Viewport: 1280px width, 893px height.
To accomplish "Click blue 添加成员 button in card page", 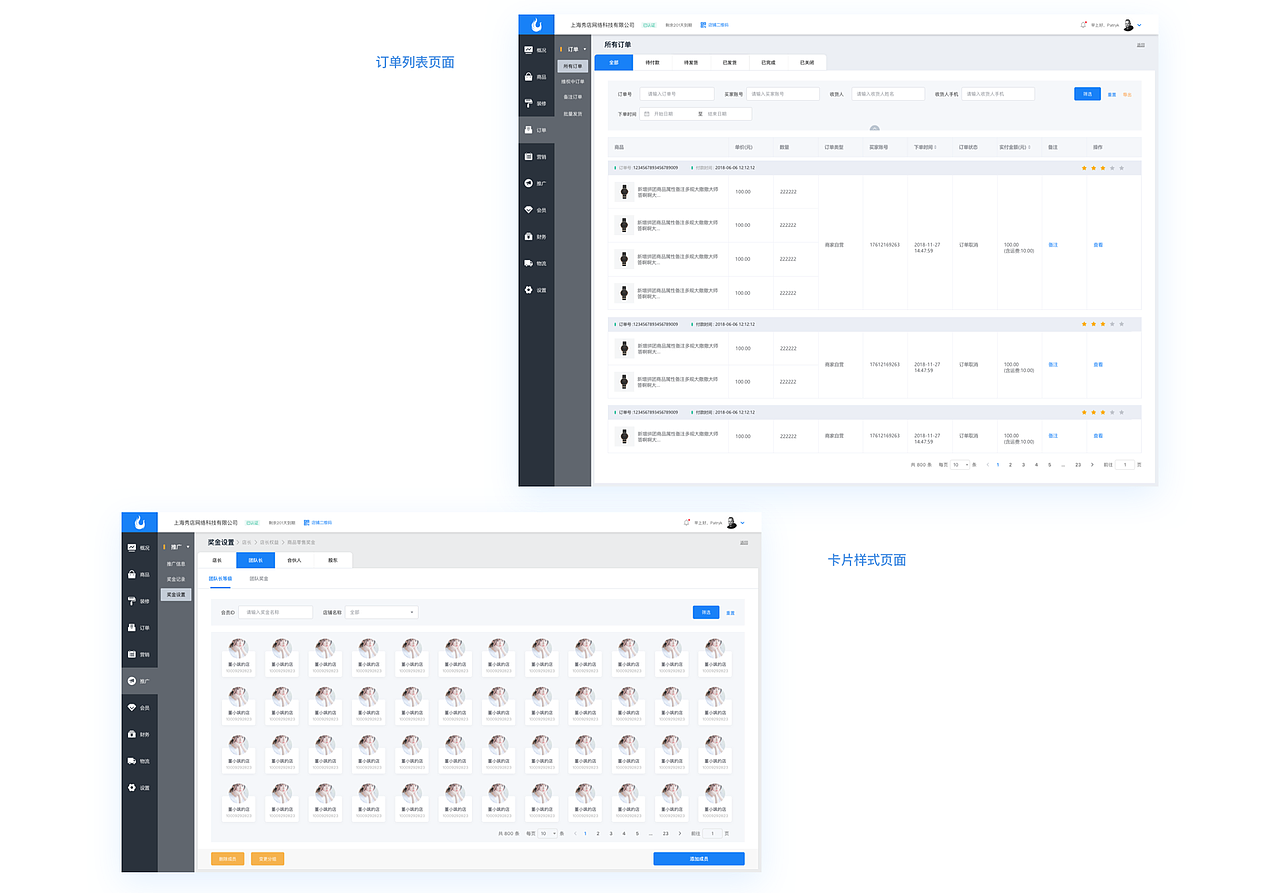I will 699,858.
